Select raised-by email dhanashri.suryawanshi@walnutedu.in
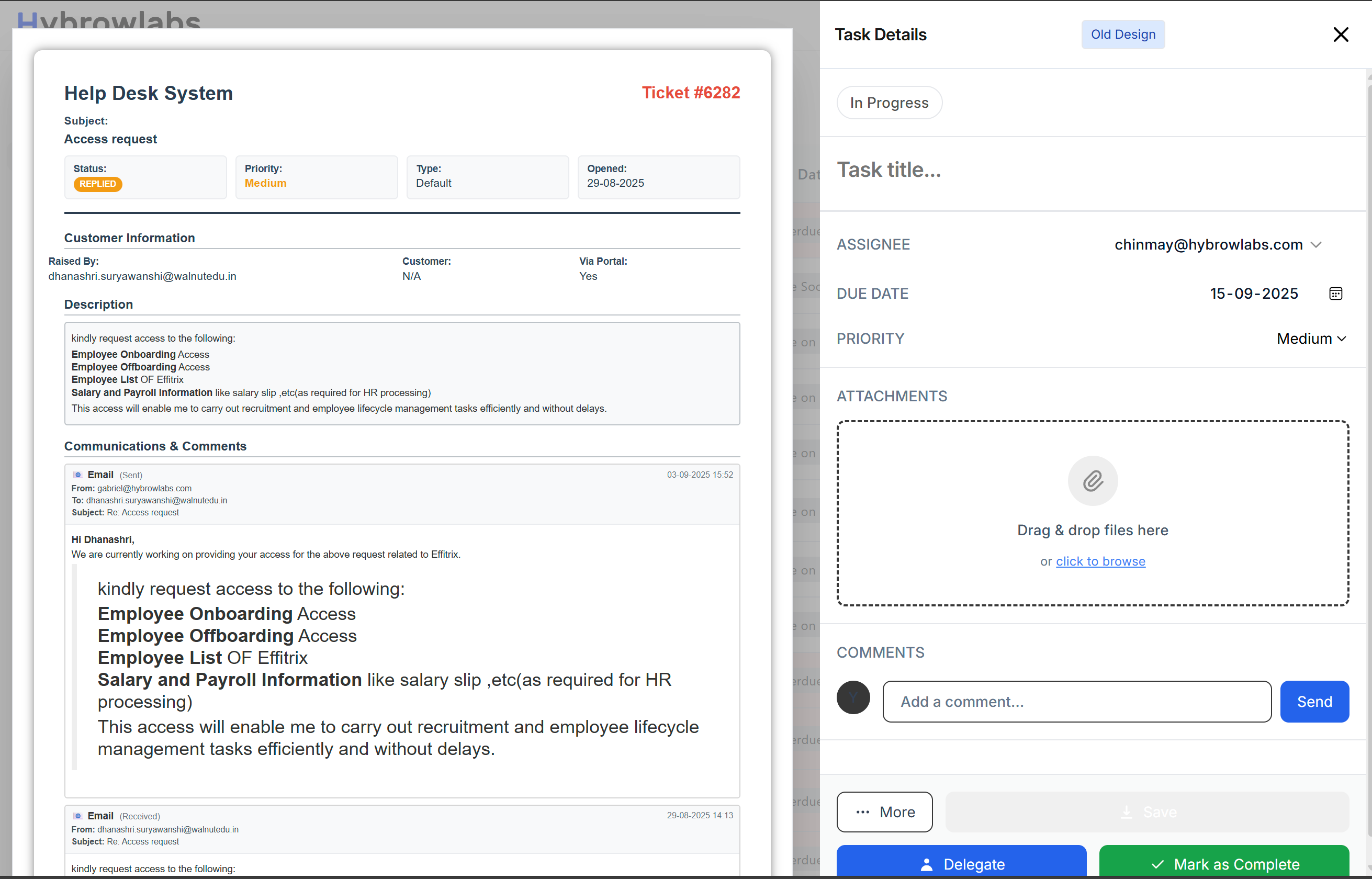Screen dimensions: 1372x879 click(142, 276)
